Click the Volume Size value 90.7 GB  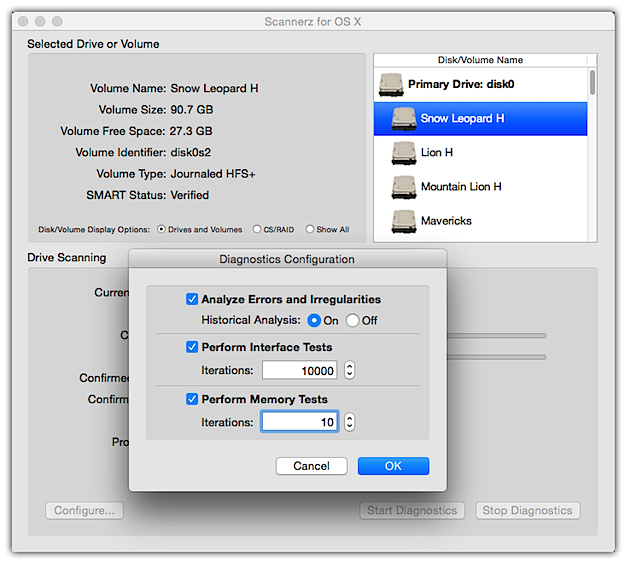point(192,110)
